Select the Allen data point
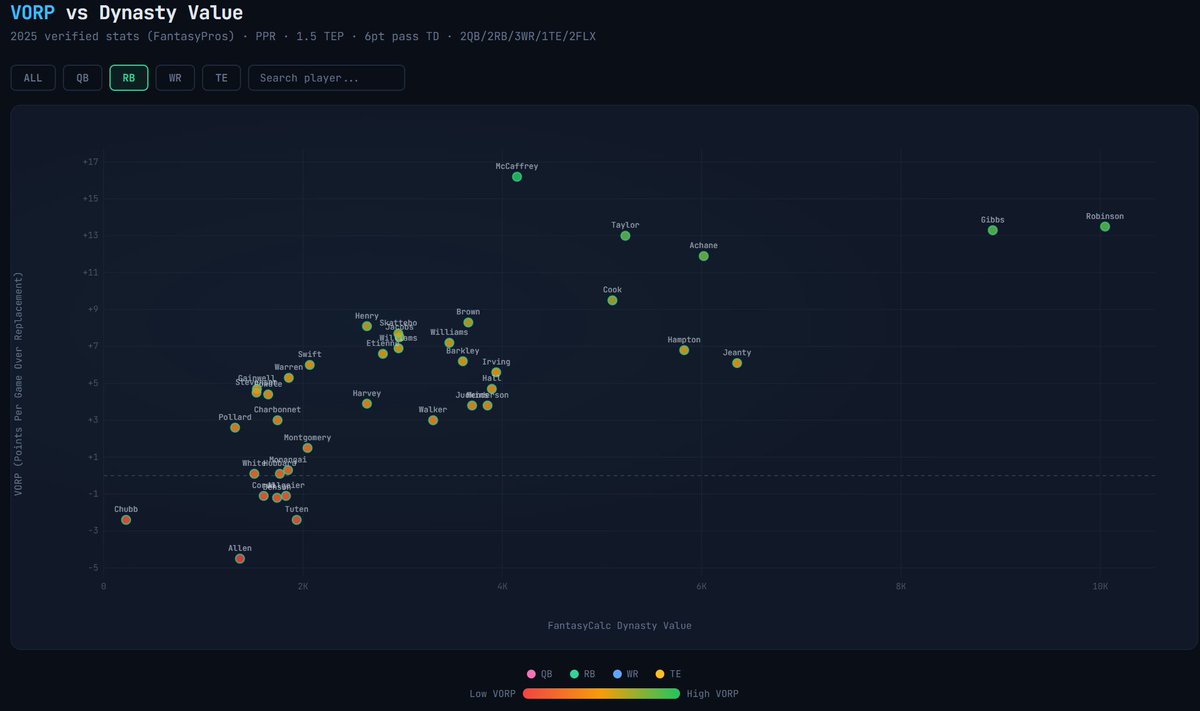1200x711 pixels. coord(240,559)
